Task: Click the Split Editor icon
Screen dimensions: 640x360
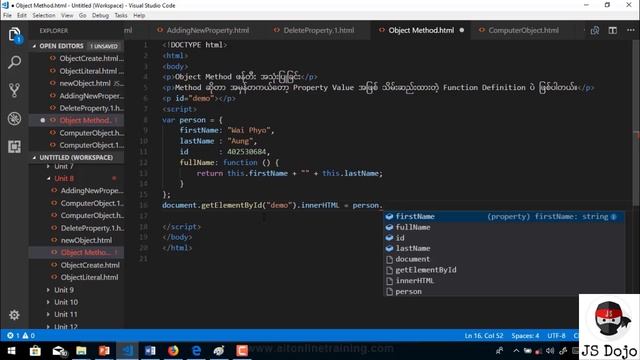Action: 613,30
